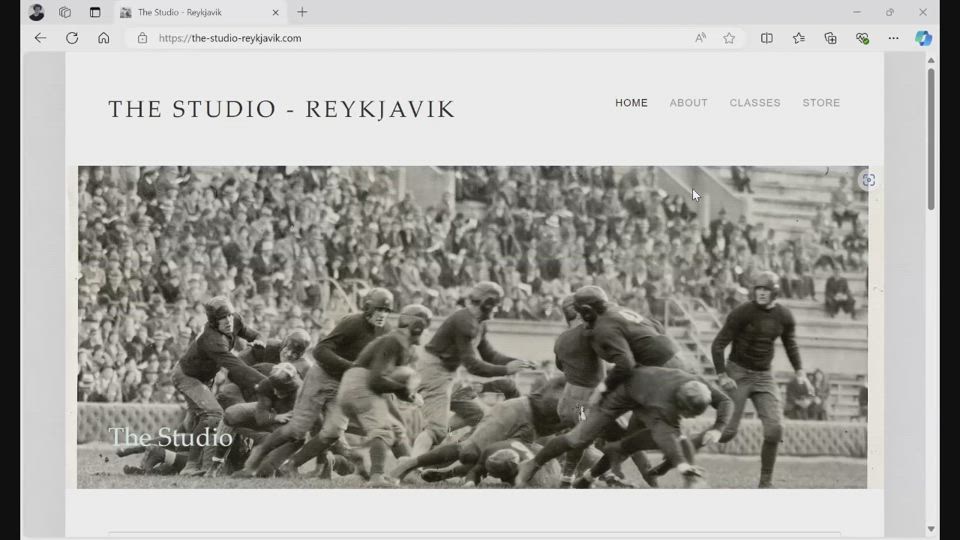Open a new tab with plus button
This screenshot has height=540, width=960.
click(x=302, y=12)
